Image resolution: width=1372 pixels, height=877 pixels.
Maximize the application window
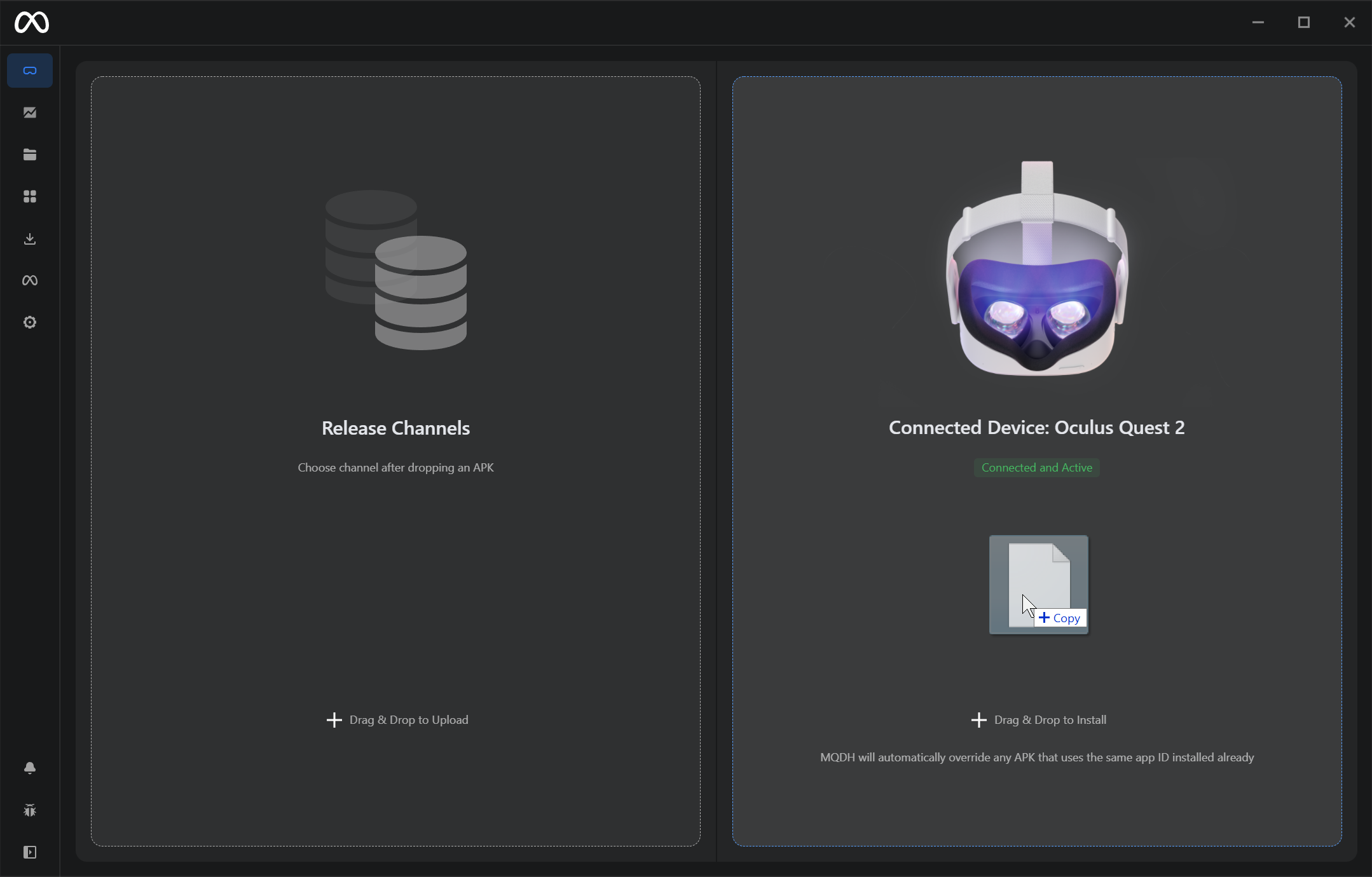tap(1304, 23)
